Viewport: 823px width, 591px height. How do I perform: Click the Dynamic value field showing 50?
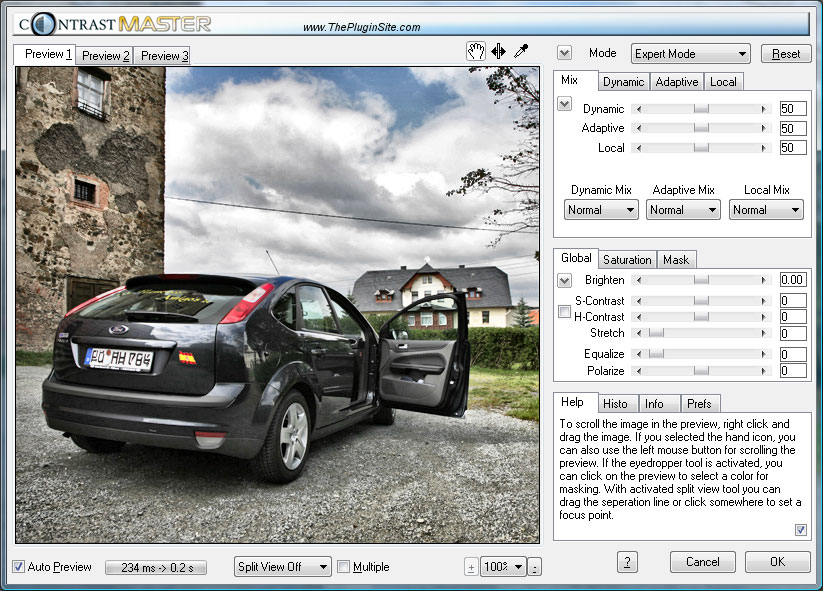point(793,109)
